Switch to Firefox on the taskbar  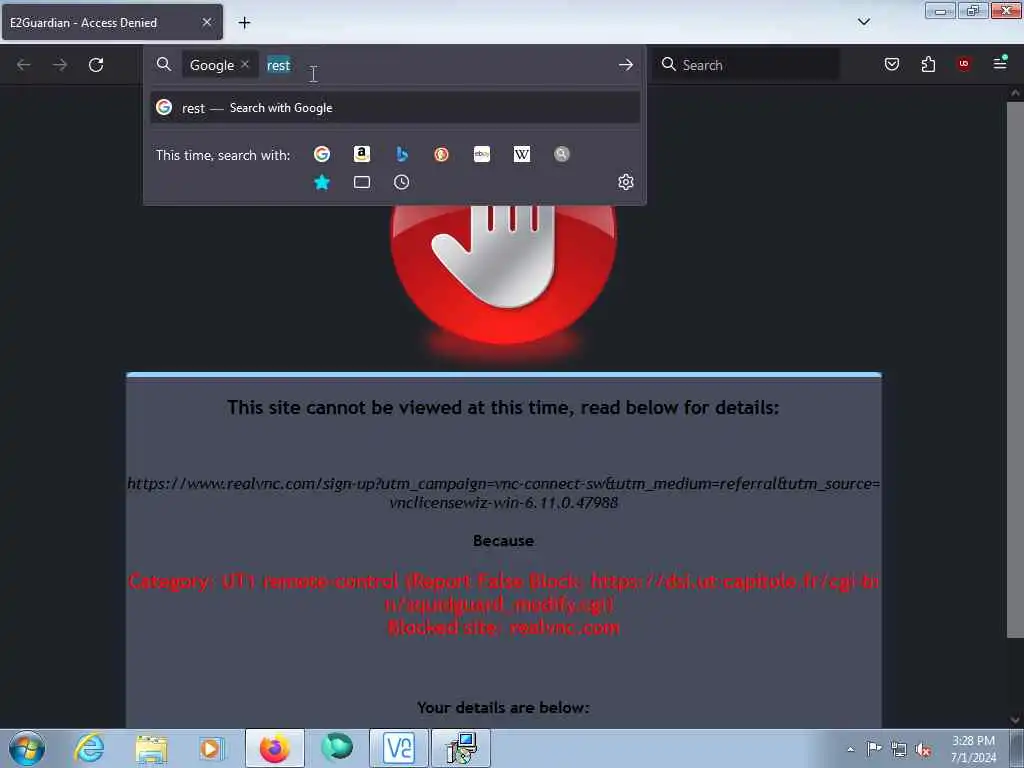click(274, 748)
